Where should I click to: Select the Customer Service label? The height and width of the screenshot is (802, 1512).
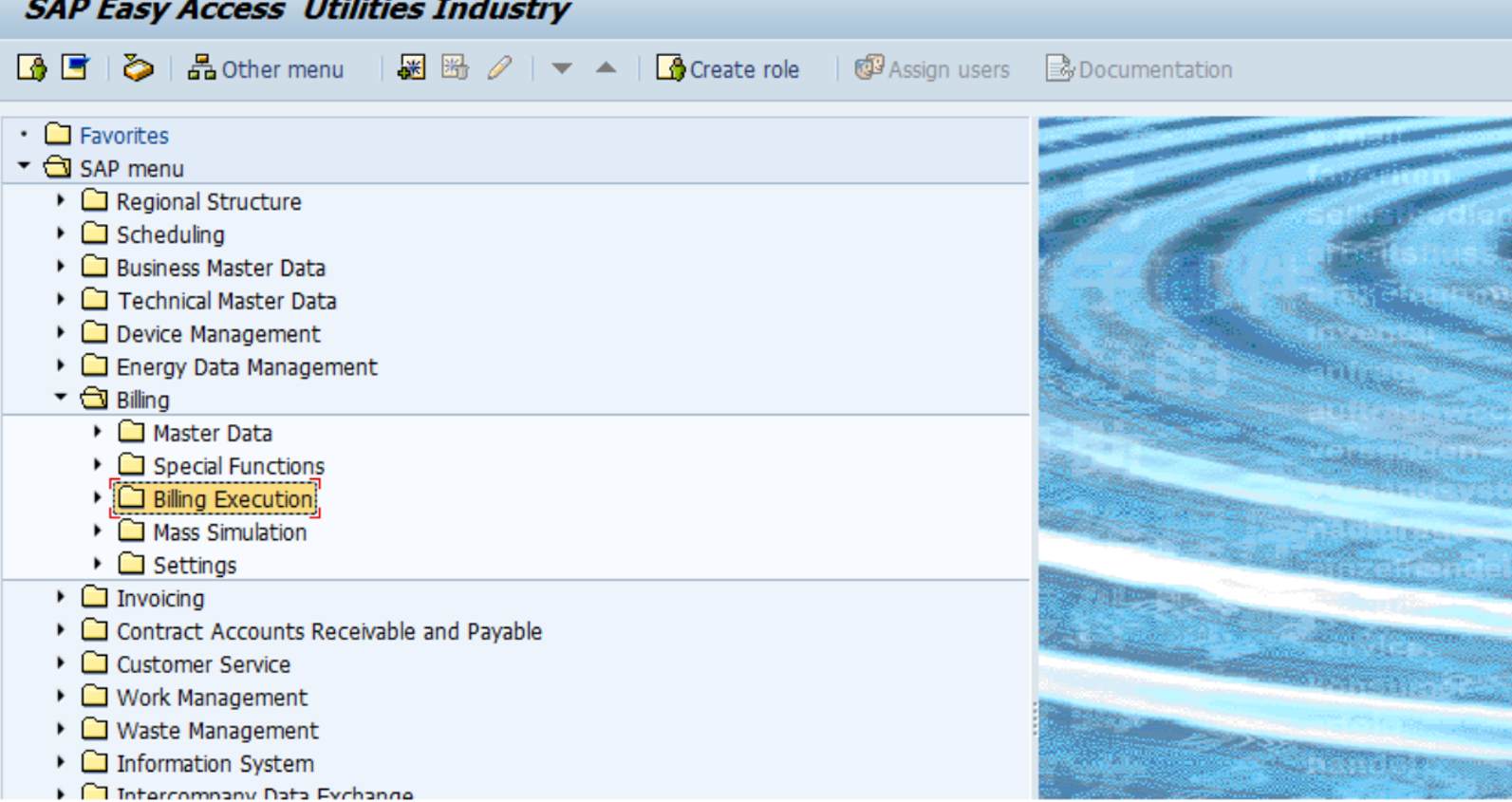[203, 664]
